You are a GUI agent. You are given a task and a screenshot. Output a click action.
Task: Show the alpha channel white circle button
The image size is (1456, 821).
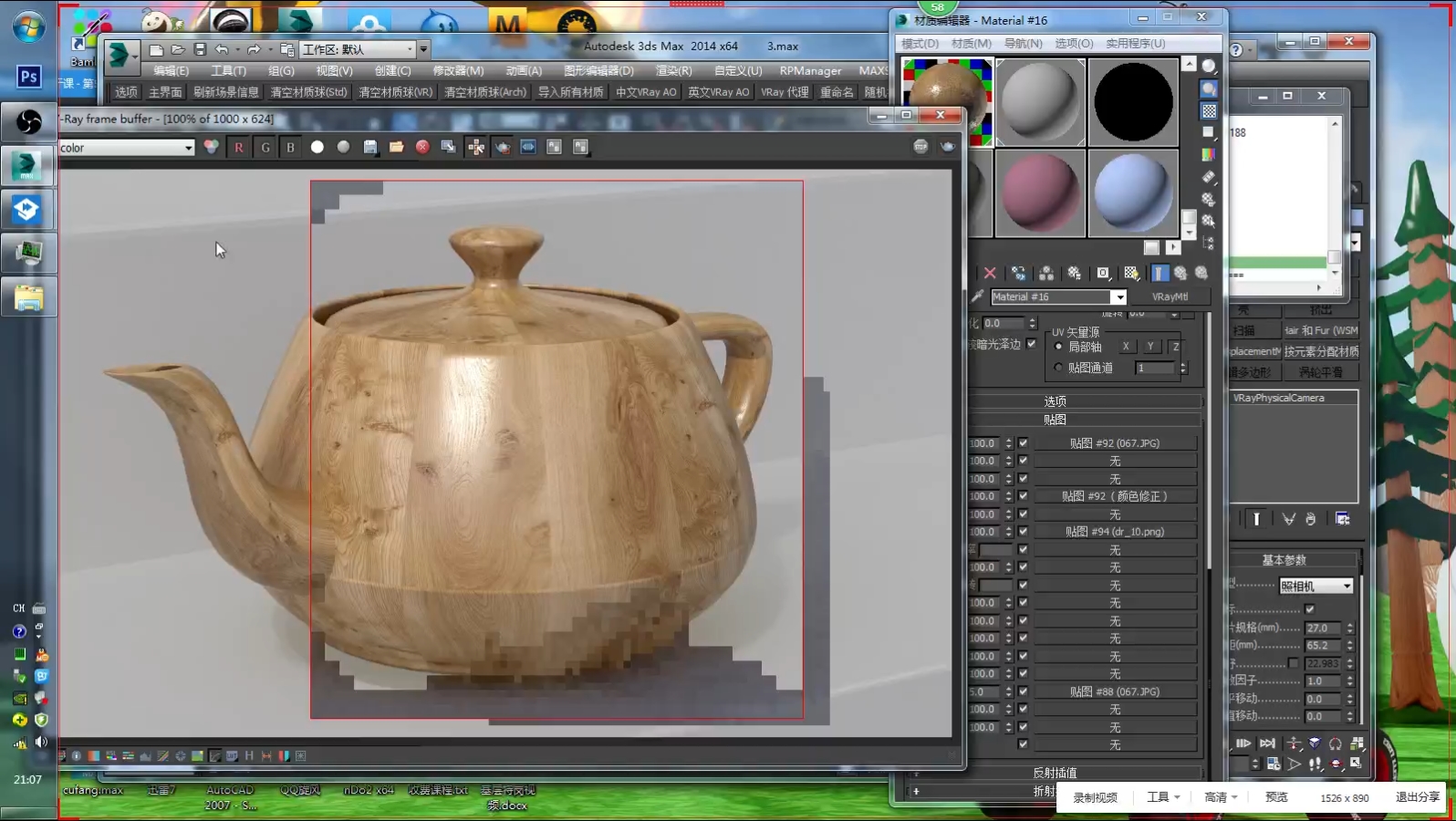[317, 147]
